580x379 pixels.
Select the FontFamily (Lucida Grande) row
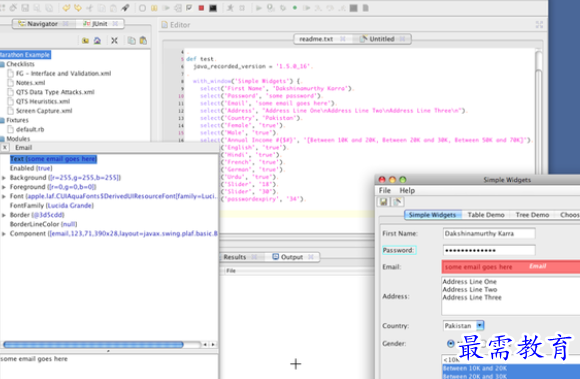point(51,206)
